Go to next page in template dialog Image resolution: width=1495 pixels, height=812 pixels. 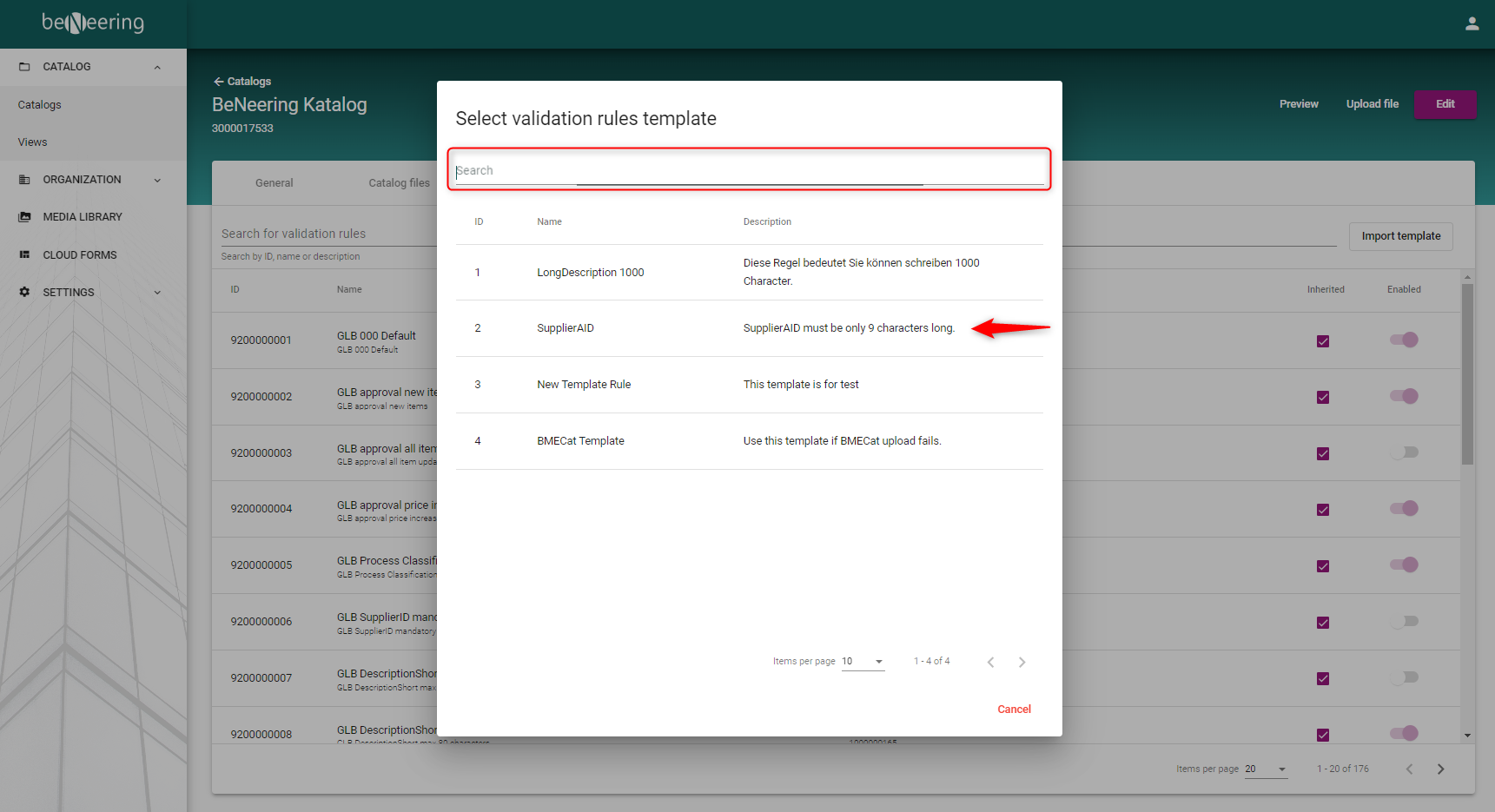click(1022, 663)
